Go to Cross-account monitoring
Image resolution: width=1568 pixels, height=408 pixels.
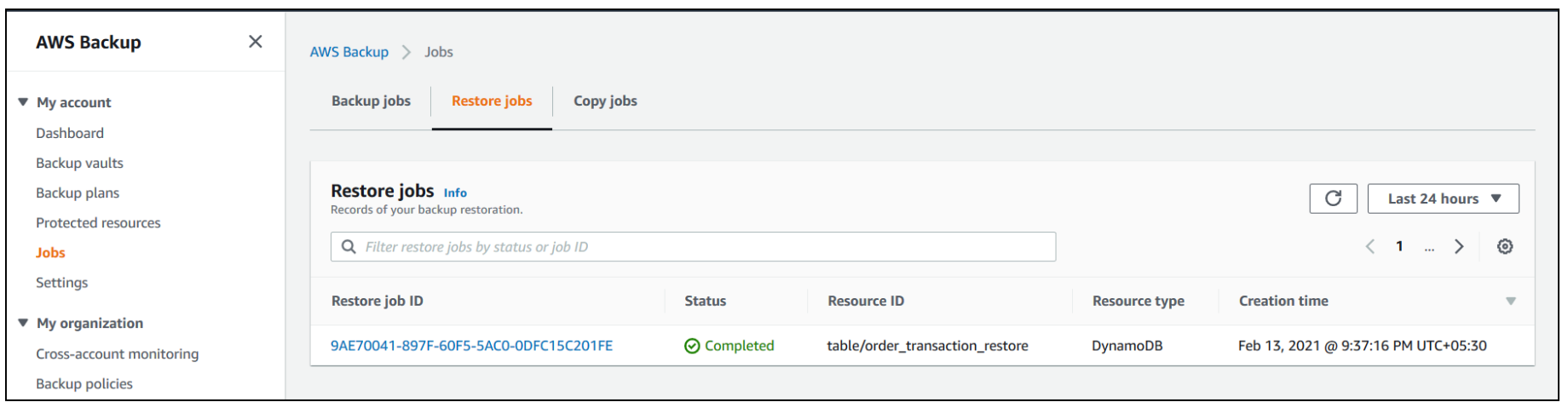point(117,353)
